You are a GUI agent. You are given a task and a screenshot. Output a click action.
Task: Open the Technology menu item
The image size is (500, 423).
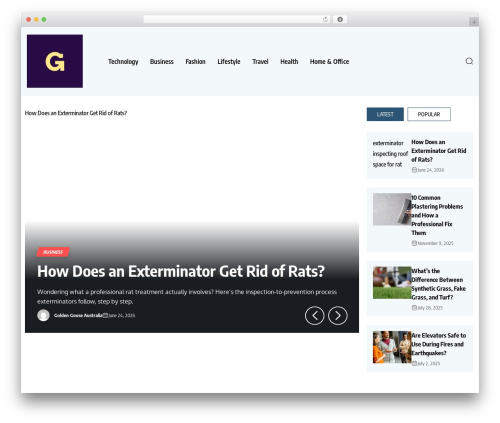[123, 62]
